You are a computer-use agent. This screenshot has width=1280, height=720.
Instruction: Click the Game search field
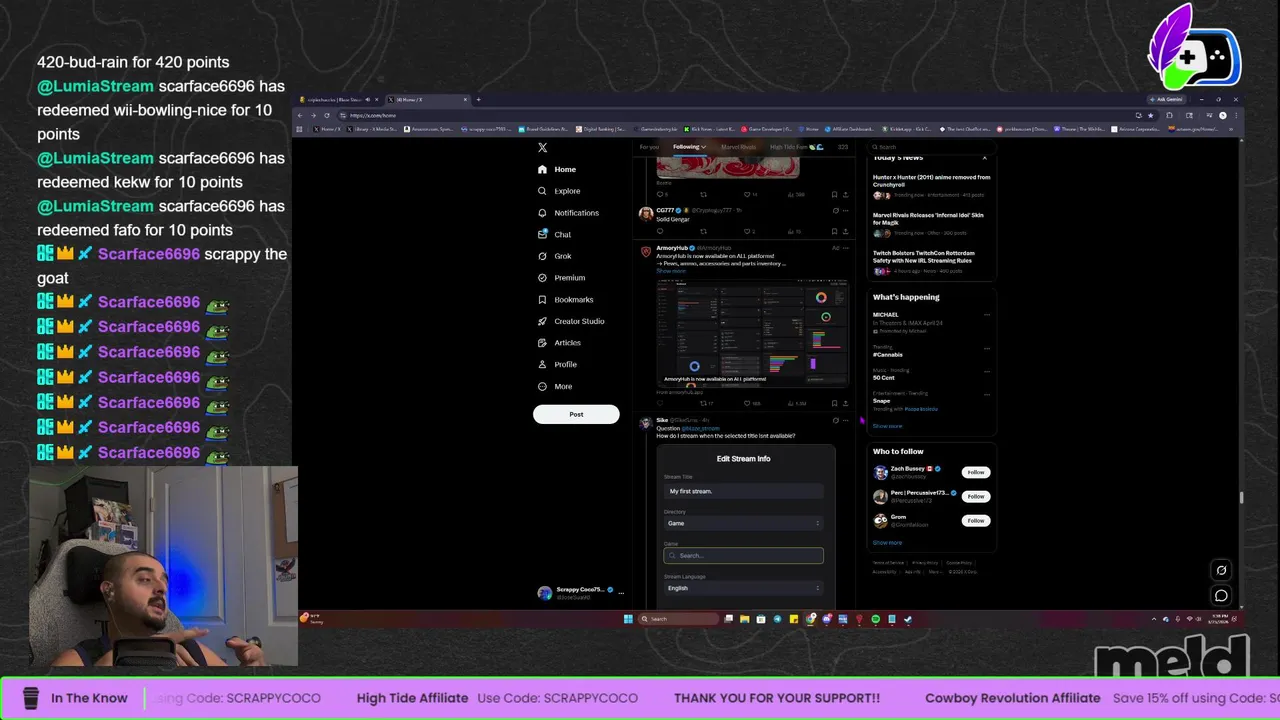(x=743, y=556)
